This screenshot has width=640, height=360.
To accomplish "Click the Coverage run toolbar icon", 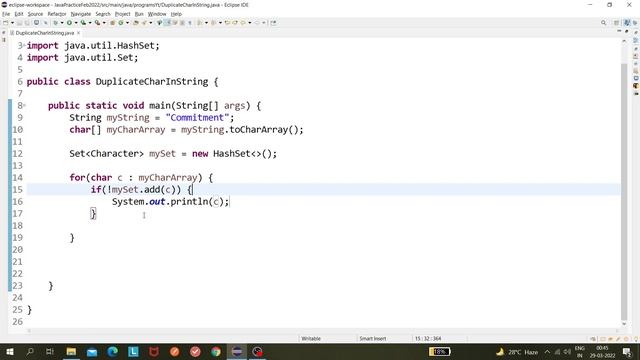I will click(x=83, y=23).
